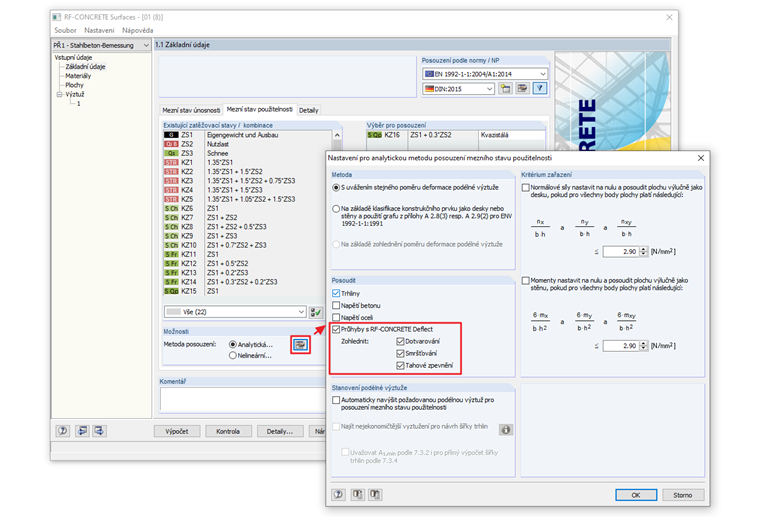Image resolution: width=760 pixels, height=517 pixels.
Task: Select the black G badge of ZS1
Action: tap(171, 135)
